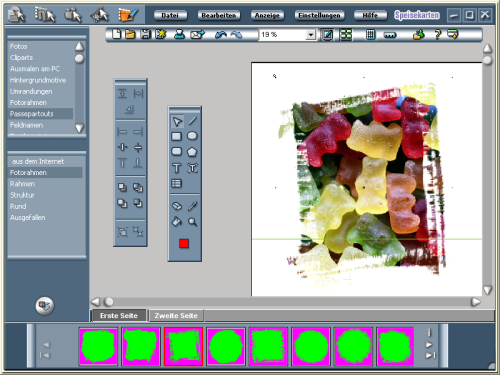500x375 pixels.
Task: Click the vertical canvas scrollbar thumb
Action: click(x=487, y=60)
